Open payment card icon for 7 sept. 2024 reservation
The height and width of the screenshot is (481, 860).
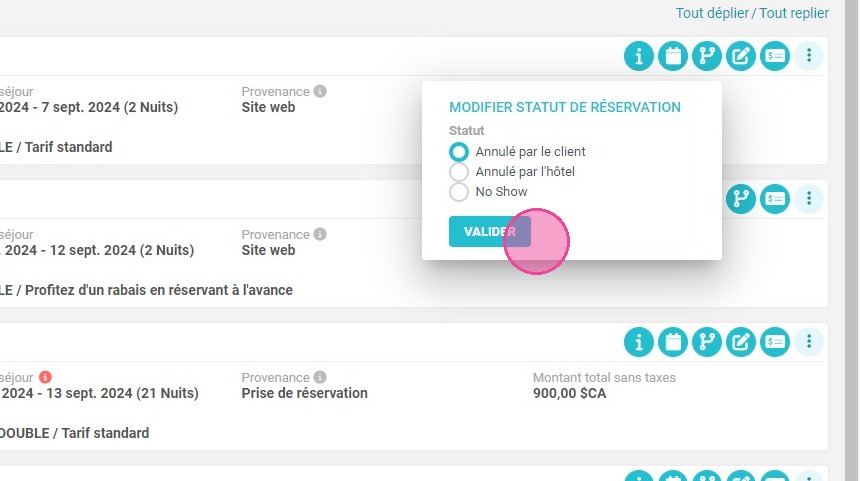click(x=774, y=56)
